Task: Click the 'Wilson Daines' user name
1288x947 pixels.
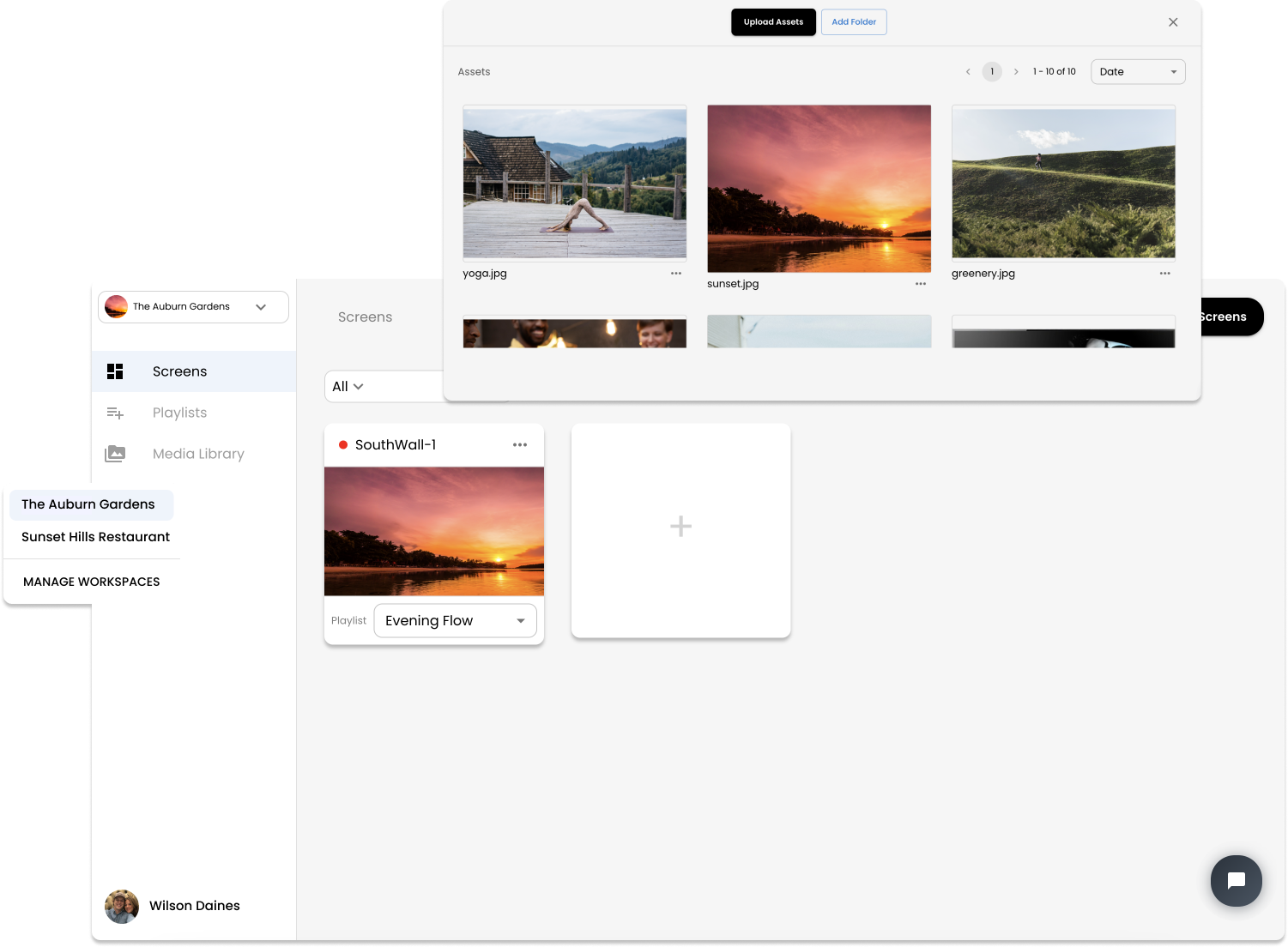Action: [195, 906]
